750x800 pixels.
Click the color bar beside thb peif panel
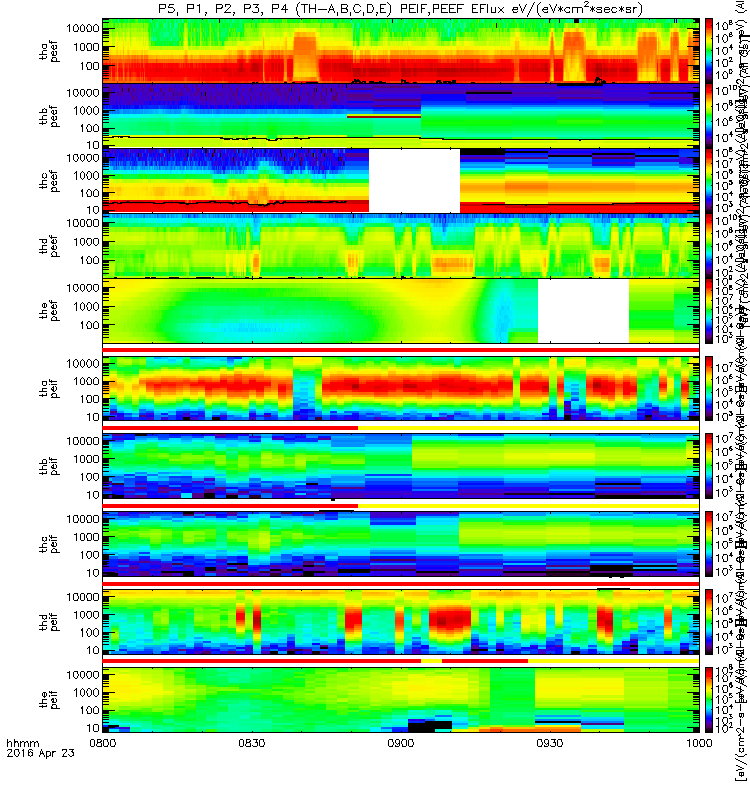[709, 466]
